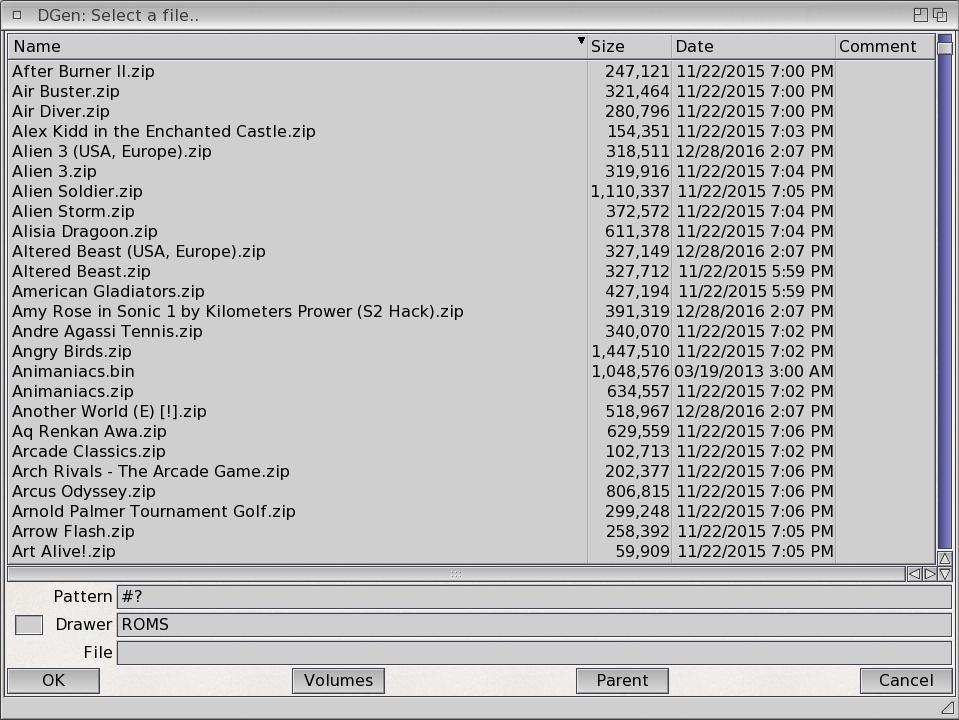Select Air Diver.zip
The image size is (959, 720).
point(472,111)
